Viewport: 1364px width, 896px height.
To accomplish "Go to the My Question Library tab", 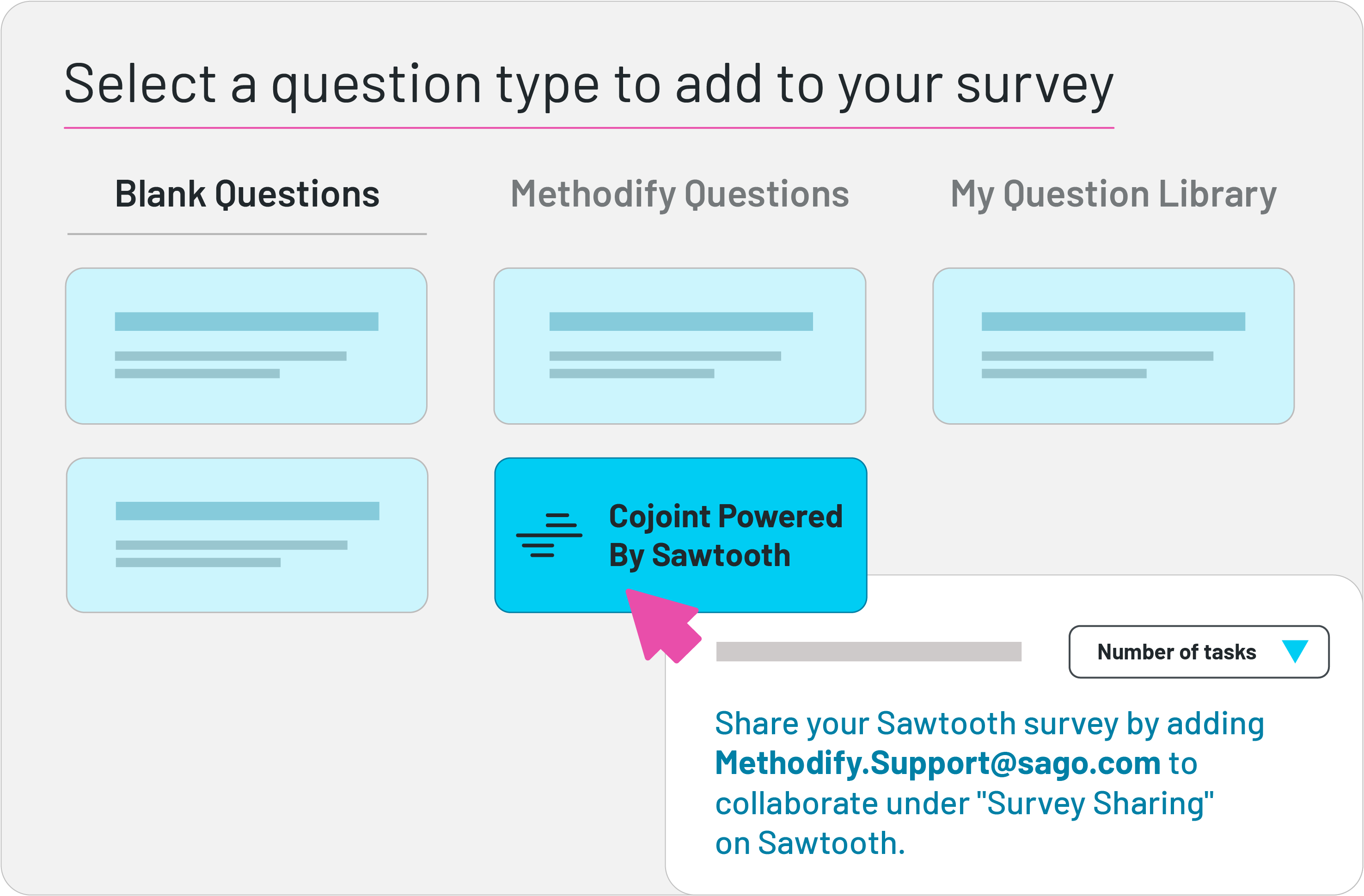I will tap(1113, 194).
